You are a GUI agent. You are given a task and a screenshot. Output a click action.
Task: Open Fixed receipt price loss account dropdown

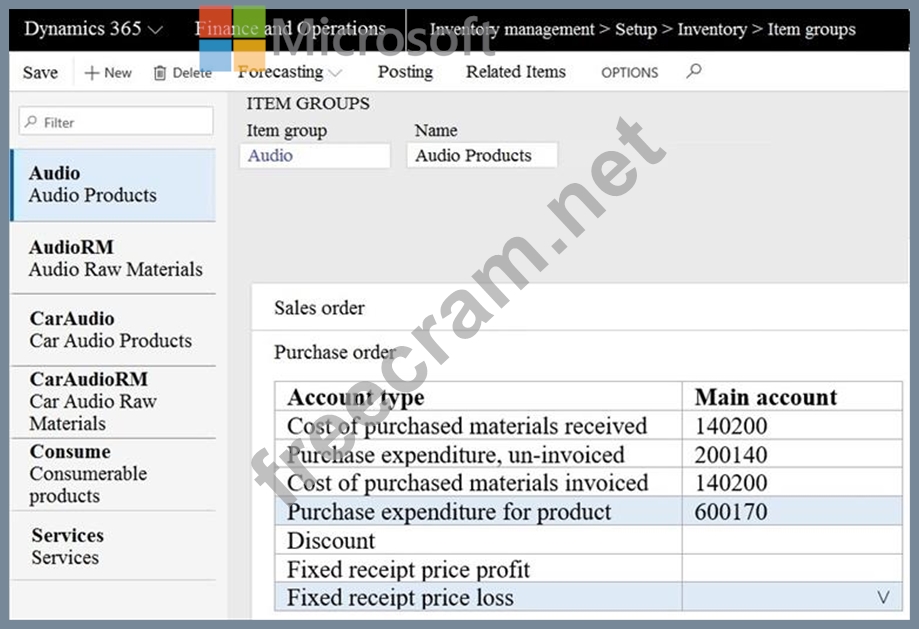882,597
